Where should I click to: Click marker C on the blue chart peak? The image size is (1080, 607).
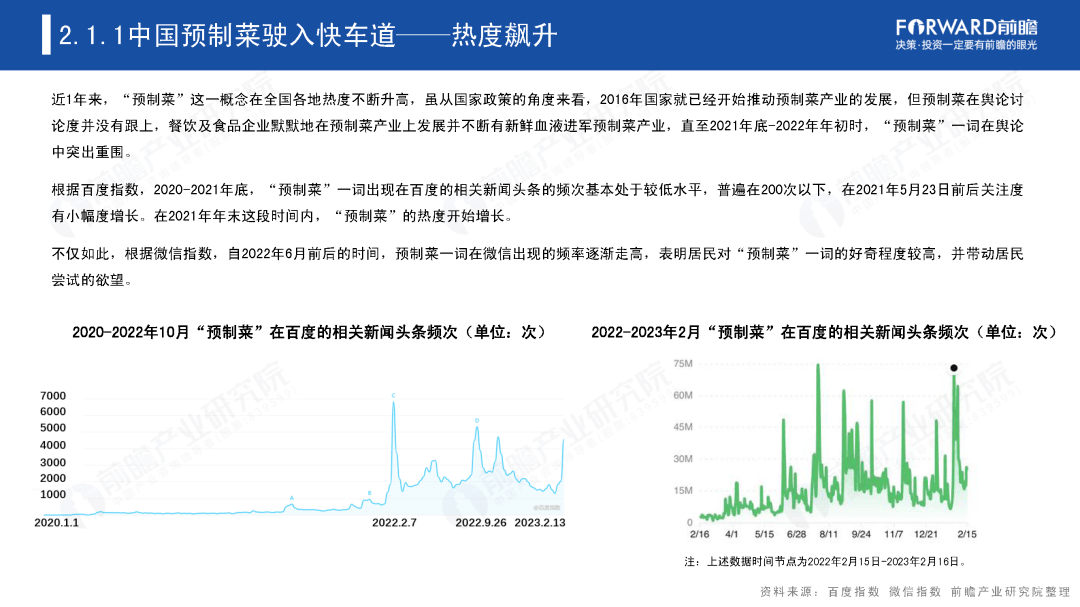pyautogui.click(x=393, y=396)
